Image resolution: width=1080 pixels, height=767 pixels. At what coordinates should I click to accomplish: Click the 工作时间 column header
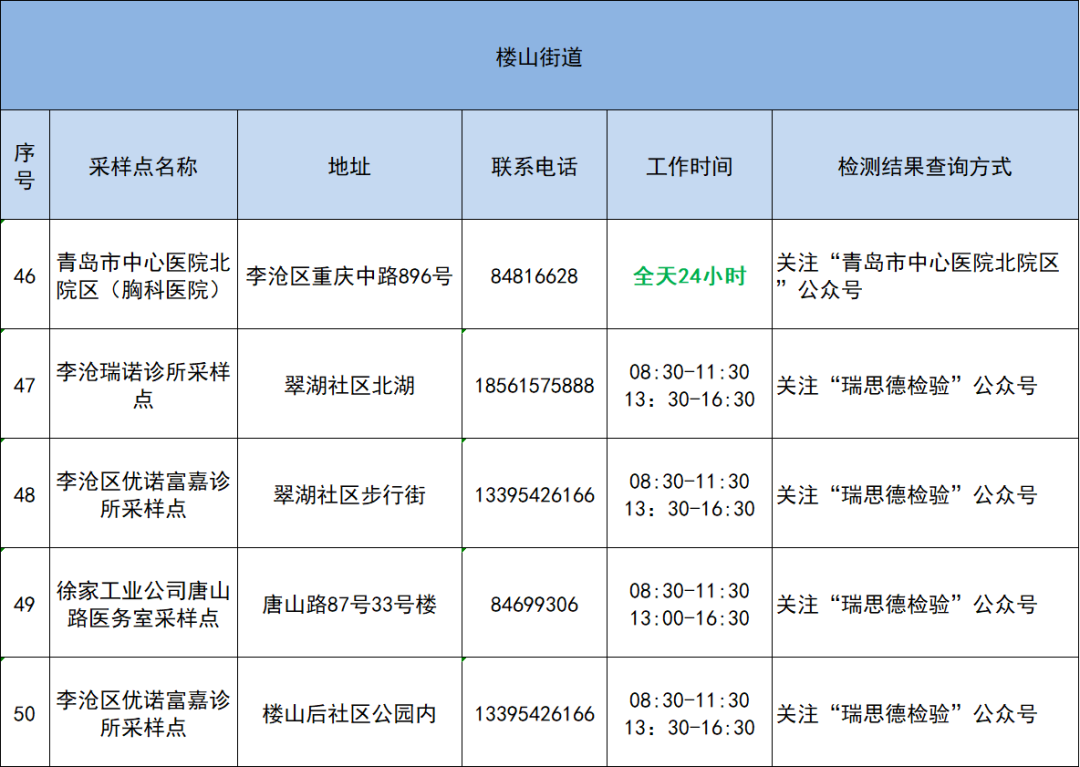click(x=689, y=165)
